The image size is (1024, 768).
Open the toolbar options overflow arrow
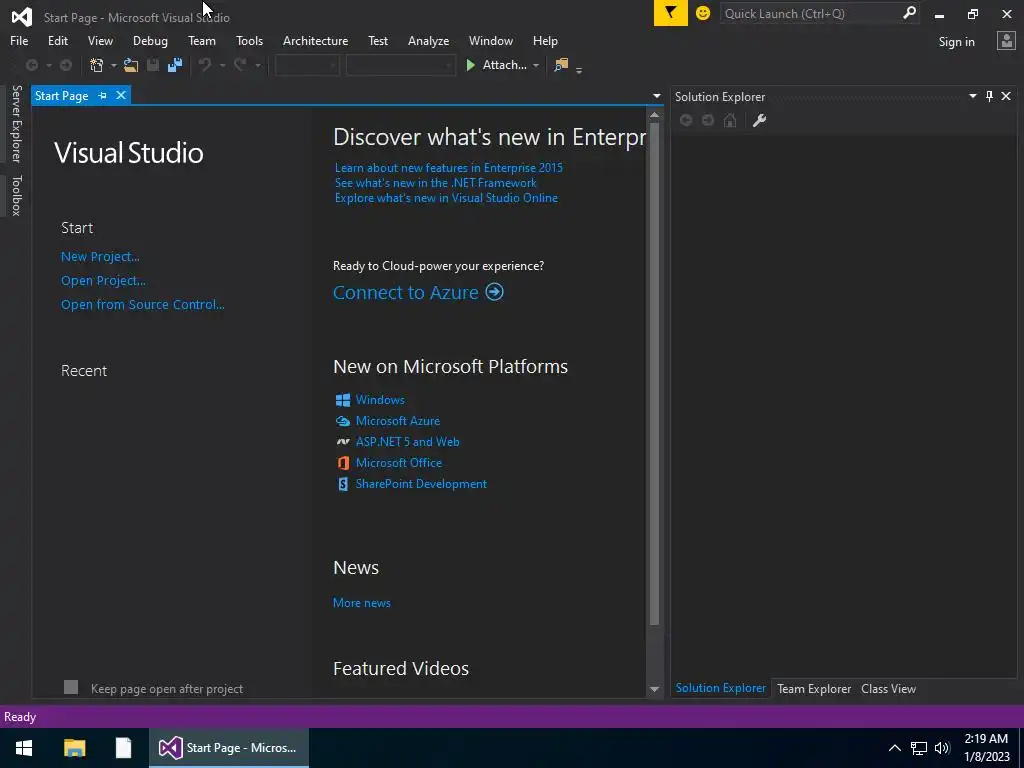[579, 69]
